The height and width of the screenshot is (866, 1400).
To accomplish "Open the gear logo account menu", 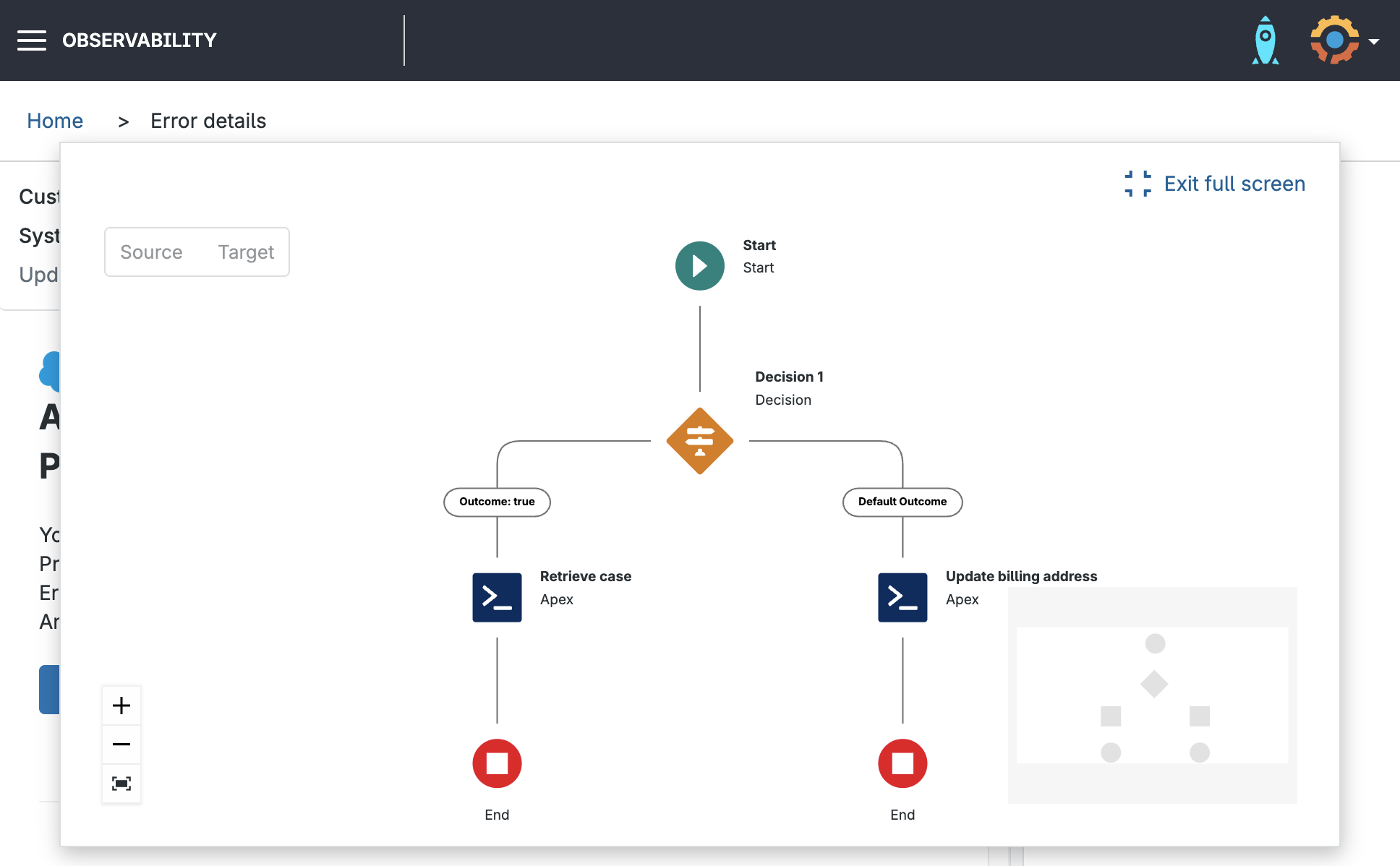I will pos(1334,40).
